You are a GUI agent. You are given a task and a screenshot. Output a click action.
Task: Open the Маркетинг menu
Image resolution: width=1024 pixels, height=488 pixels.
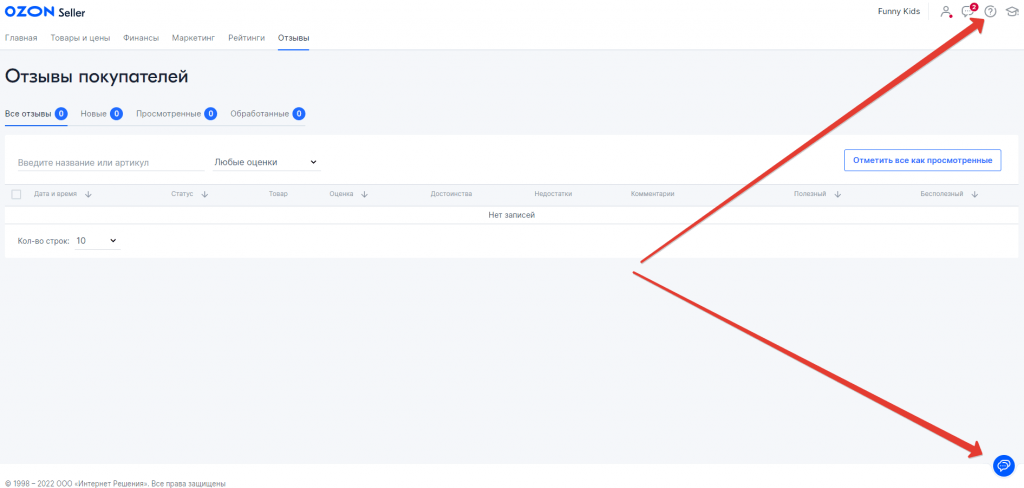tap(193, 38)
